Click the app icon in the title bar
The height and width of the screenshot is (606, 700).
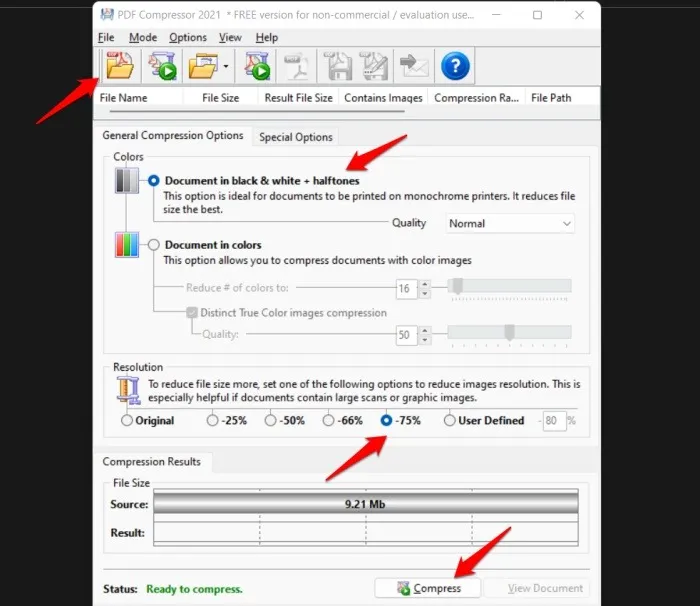pyautogui.click(x=107, y=15)
